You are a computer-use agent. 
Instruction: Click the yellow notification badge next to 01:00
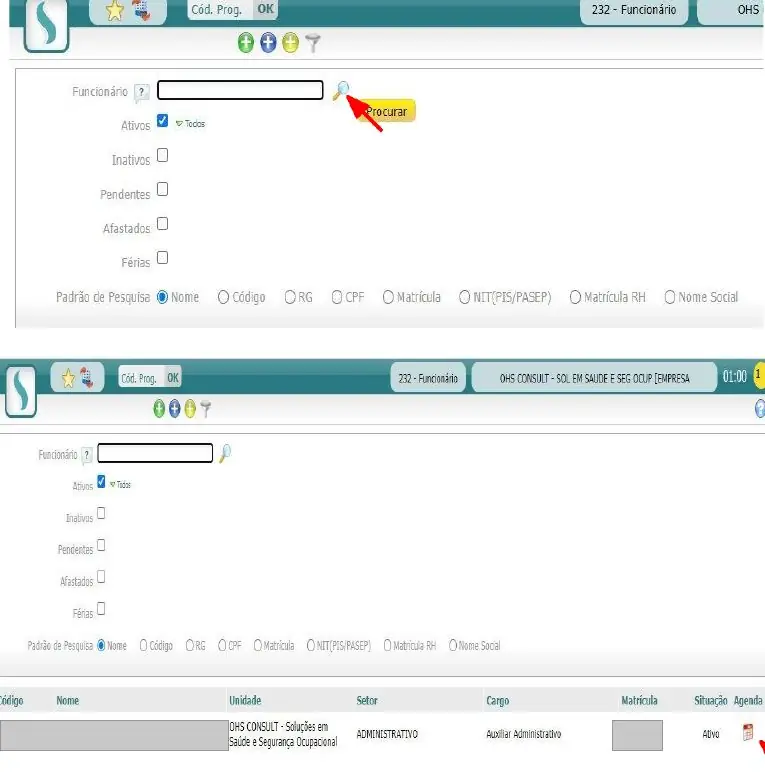pos(759,374)
